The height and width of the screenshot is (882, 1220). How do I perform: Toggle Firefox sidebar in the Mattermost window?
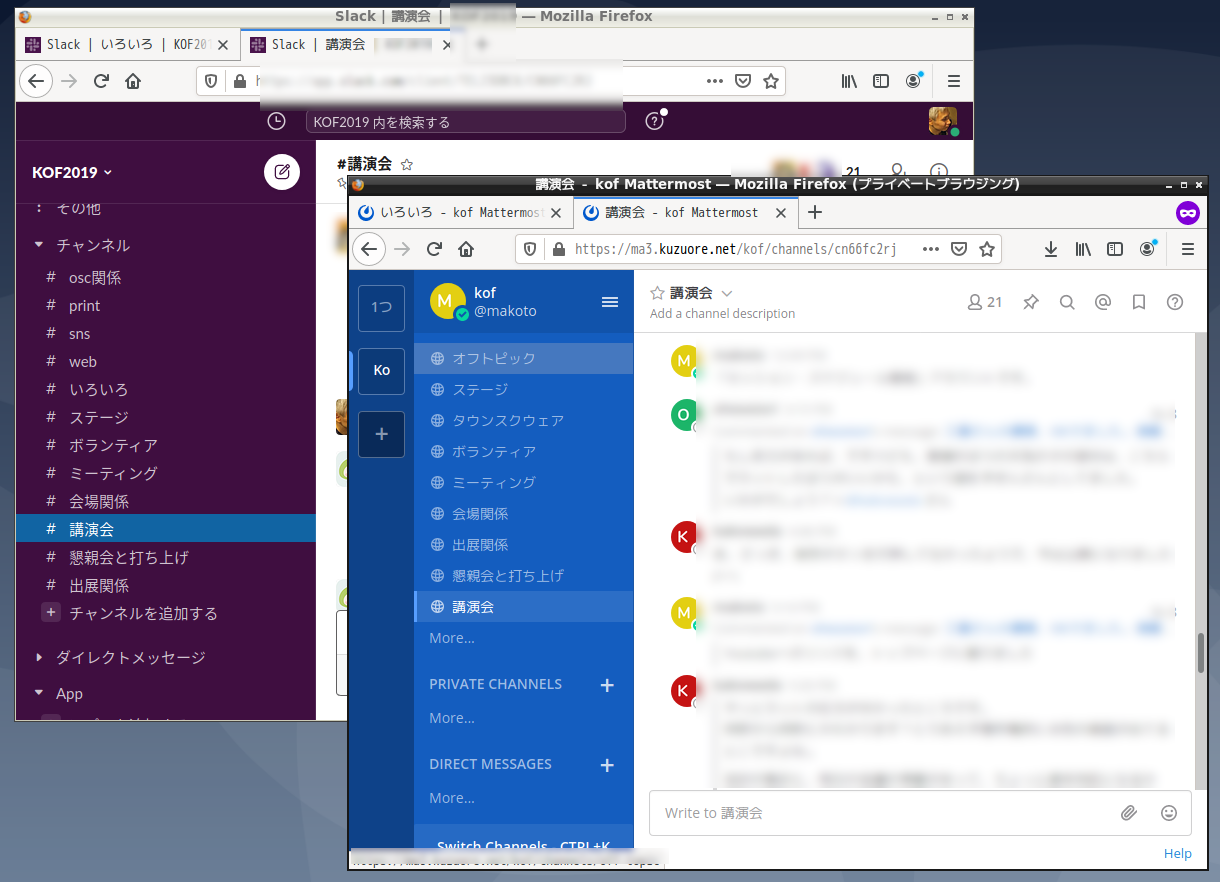point(1115,249)
